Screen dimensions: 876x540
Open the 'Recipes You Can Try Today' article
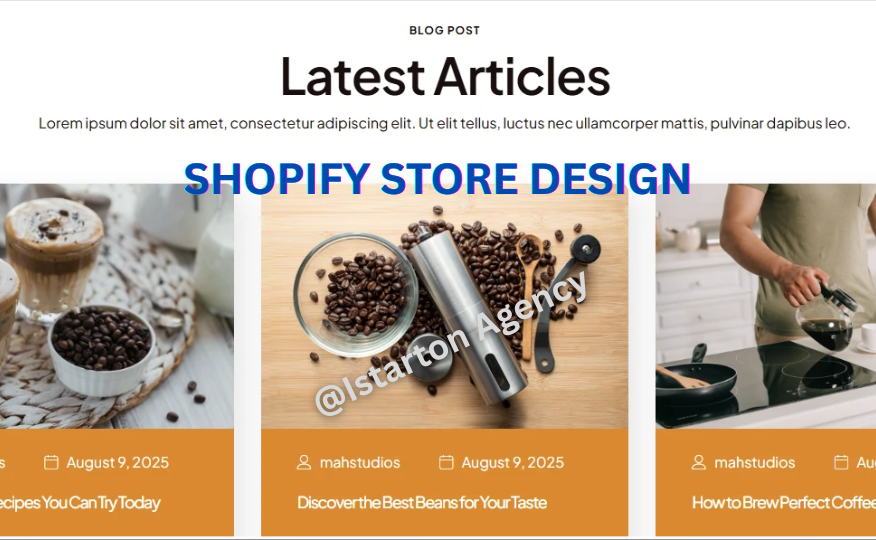(80, 503)
